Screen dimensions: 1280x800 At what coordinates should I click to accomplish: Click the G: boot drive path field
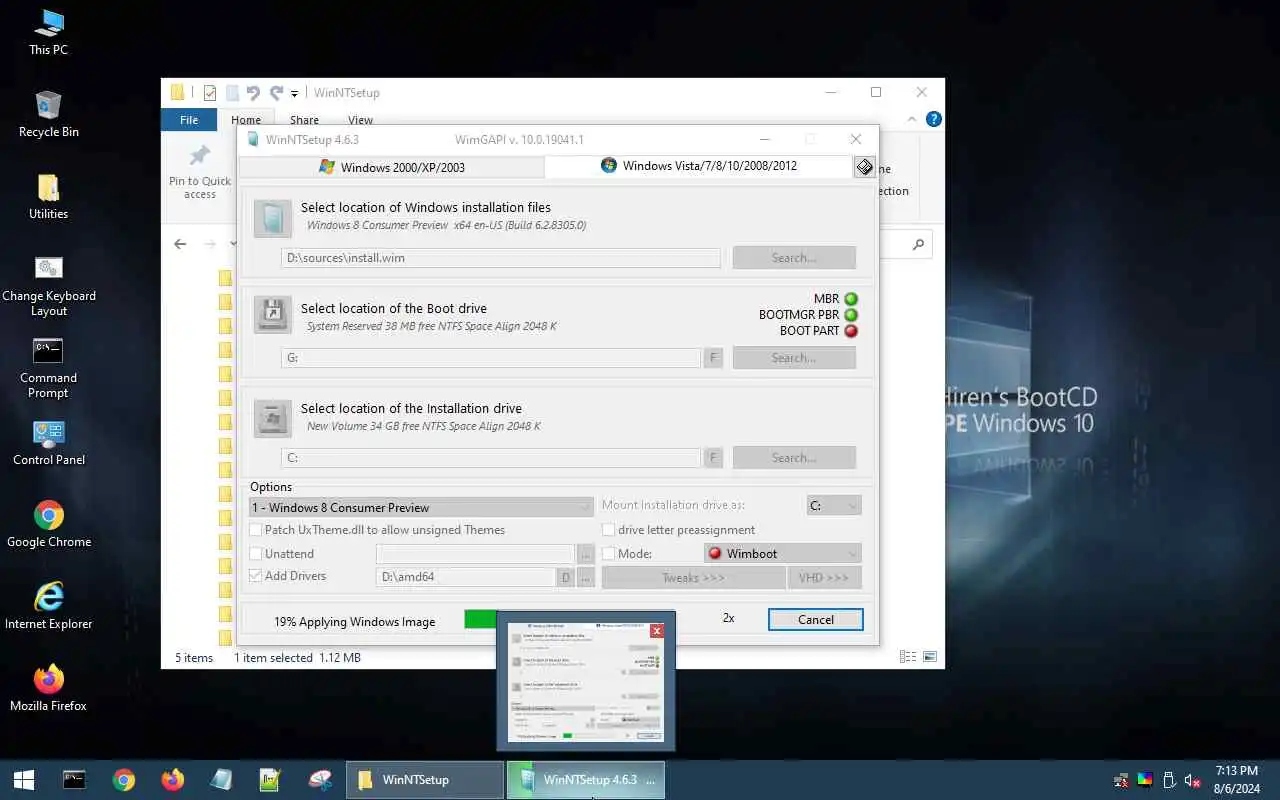point(491,358)
